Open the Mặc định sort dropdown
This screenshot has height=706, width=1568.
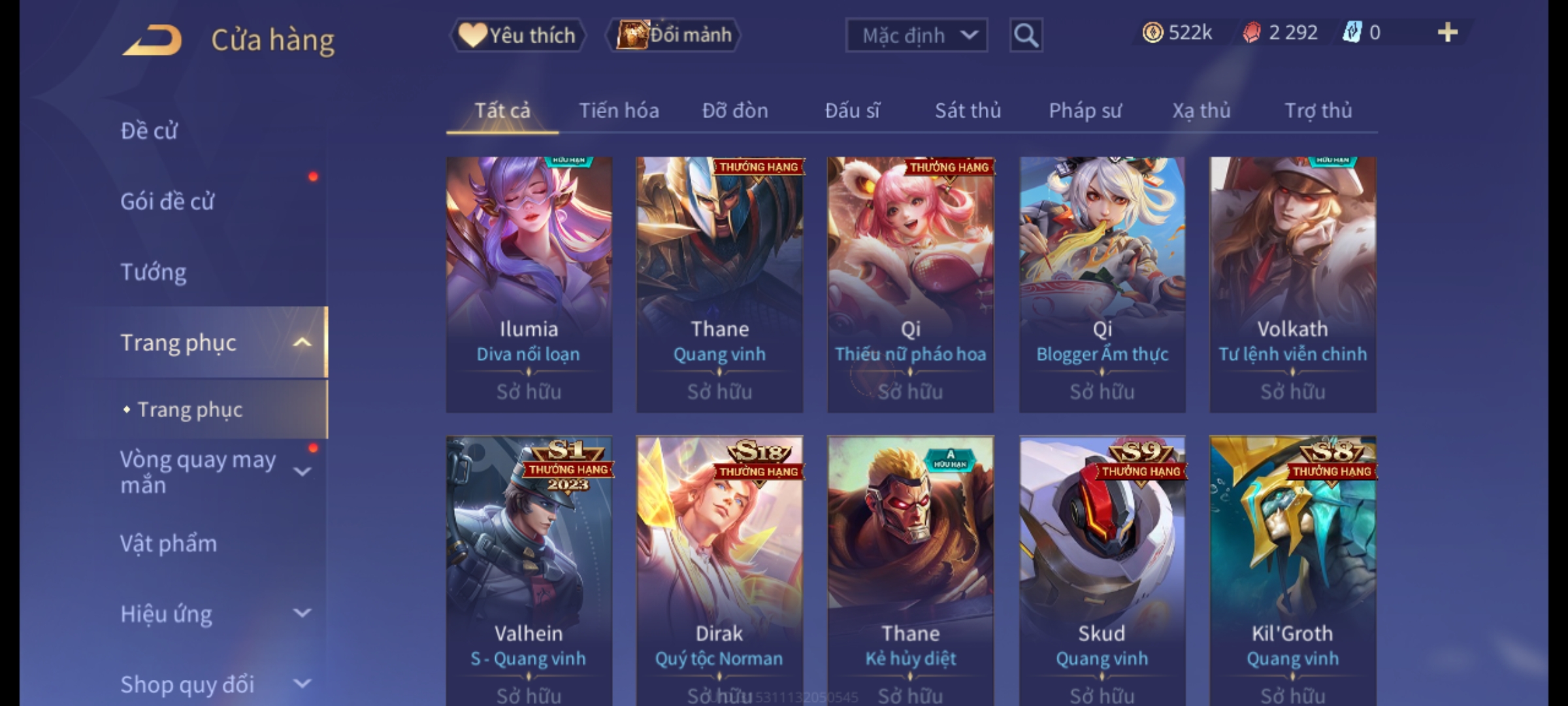[916, 35]
